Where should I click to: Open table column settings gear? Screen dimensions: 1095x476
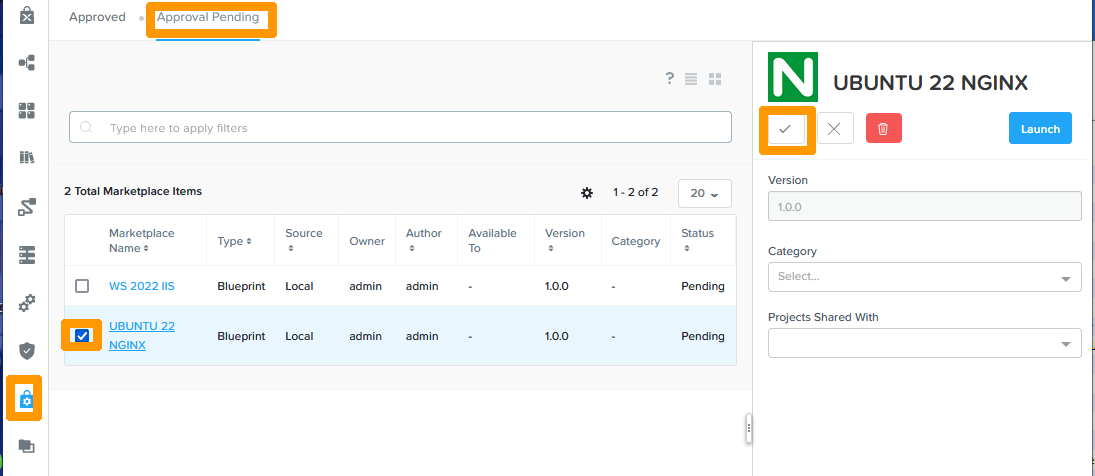click(x=587, y=192)
